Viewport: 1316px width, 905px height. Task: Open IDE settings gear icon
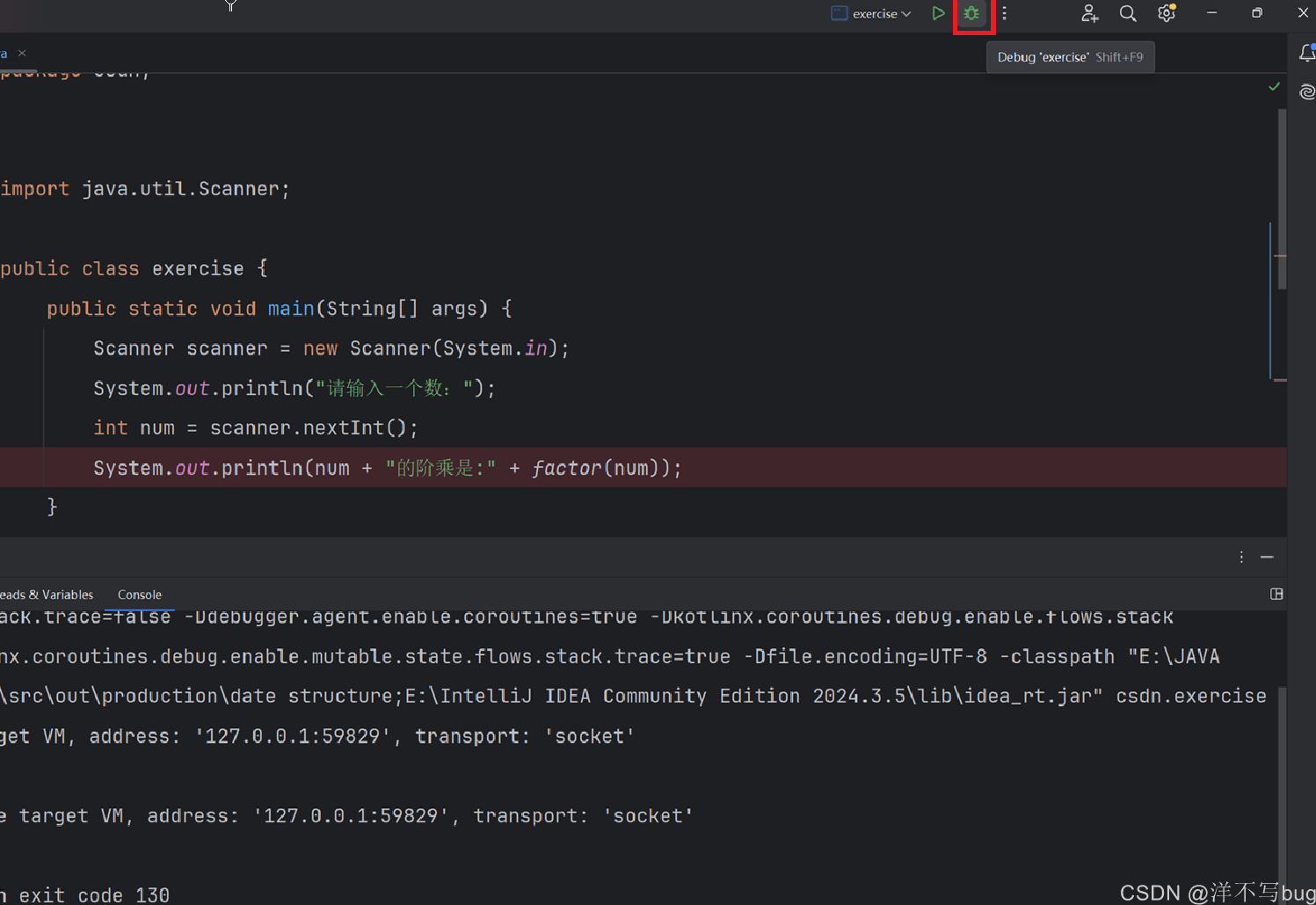(1167, 13)
